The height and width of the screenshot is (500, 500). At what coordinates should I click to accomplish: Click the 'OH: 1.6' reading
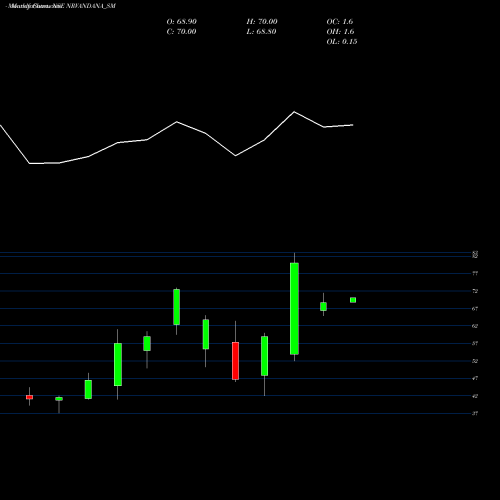pyautogui.click(x=340, y=31)
